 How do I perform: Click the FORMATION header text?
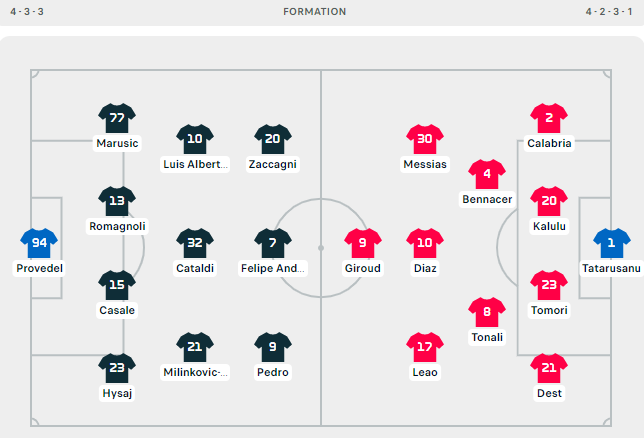coord(315,12)
